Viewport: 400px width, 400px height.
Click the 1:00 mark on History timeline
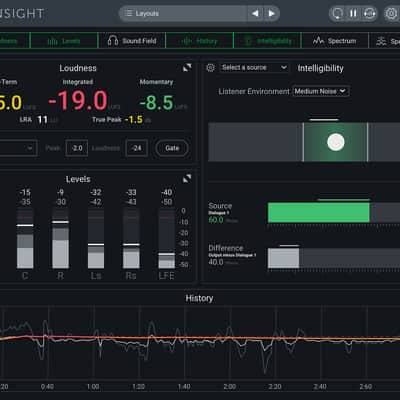pyautogui.click(x=93, y=387)
